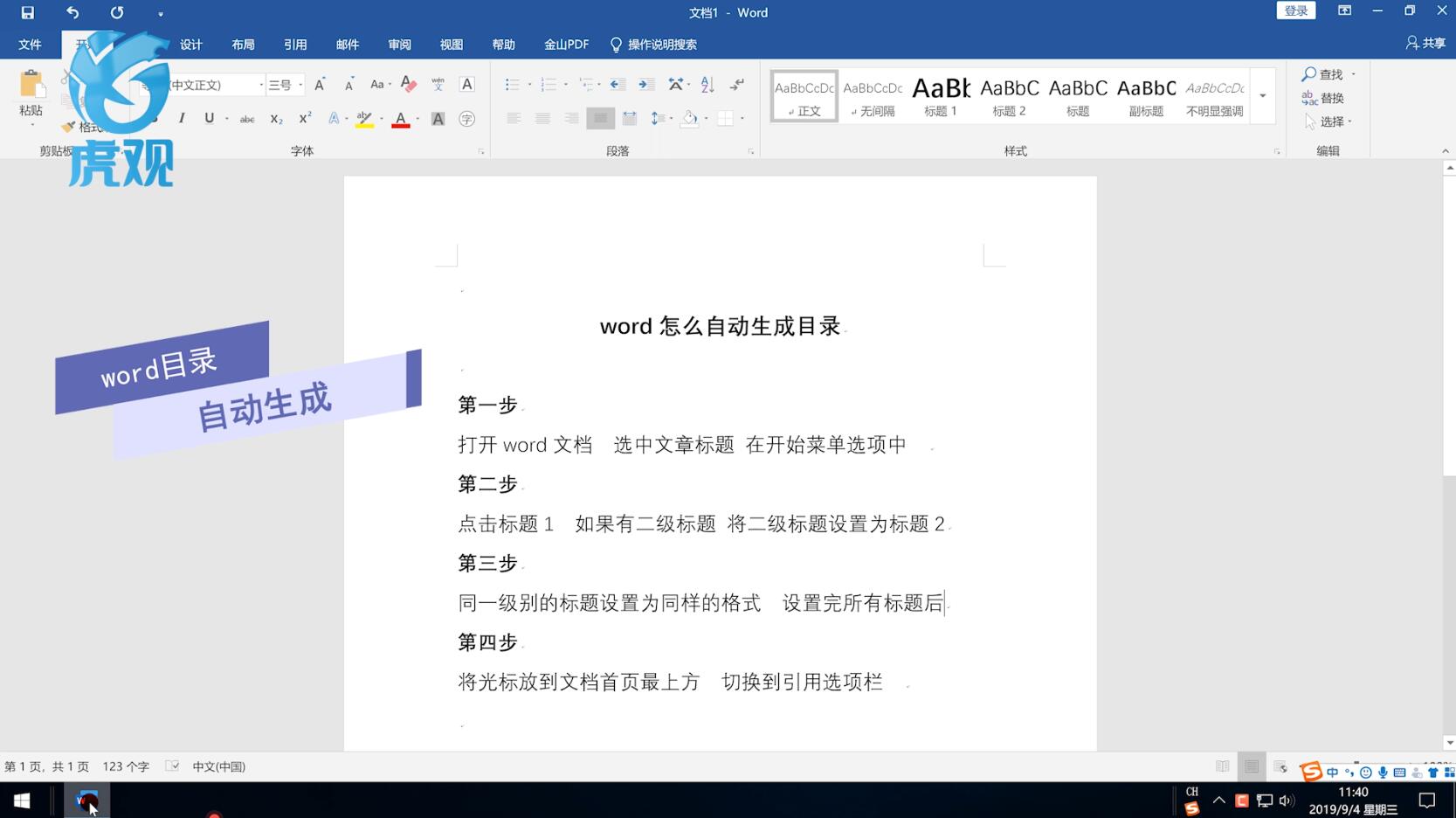Toggle italic formatting

(x=182, y=118)
